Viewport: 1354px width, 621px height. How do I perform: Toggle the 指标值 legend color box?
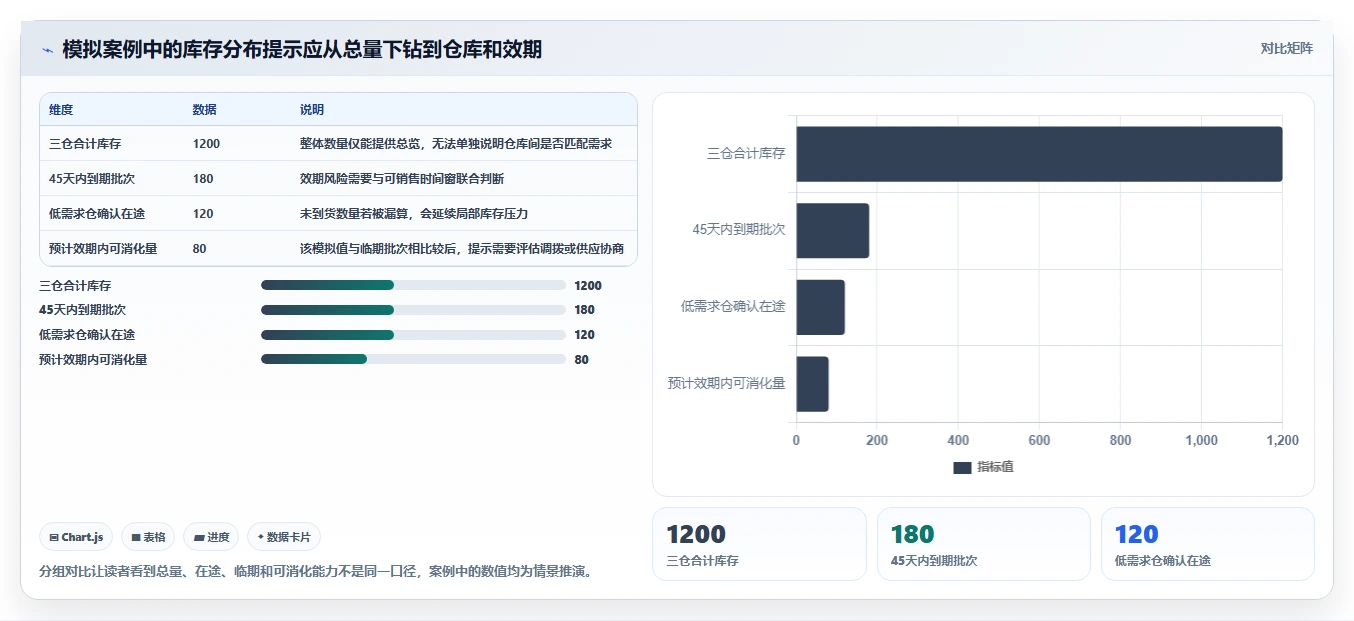[x=962, y=468]
